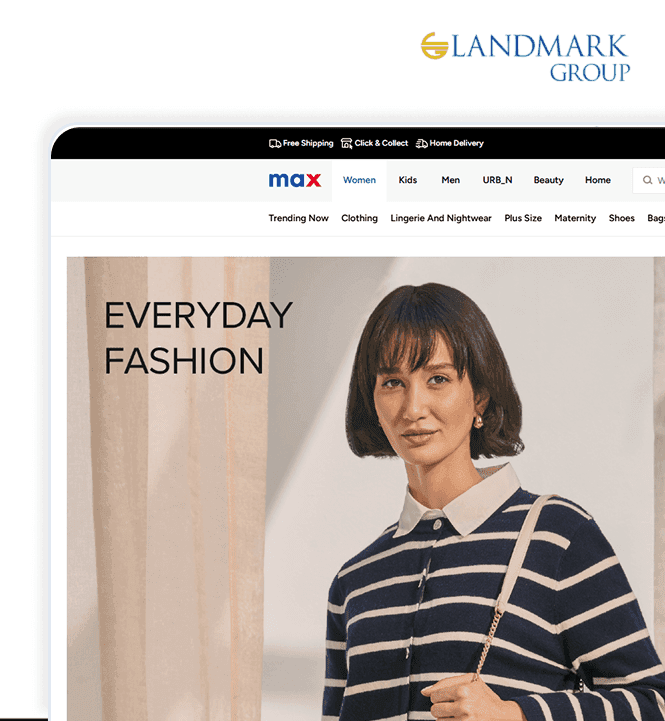
Task: Browse the Plus Size category
Action: pos(523,218)
